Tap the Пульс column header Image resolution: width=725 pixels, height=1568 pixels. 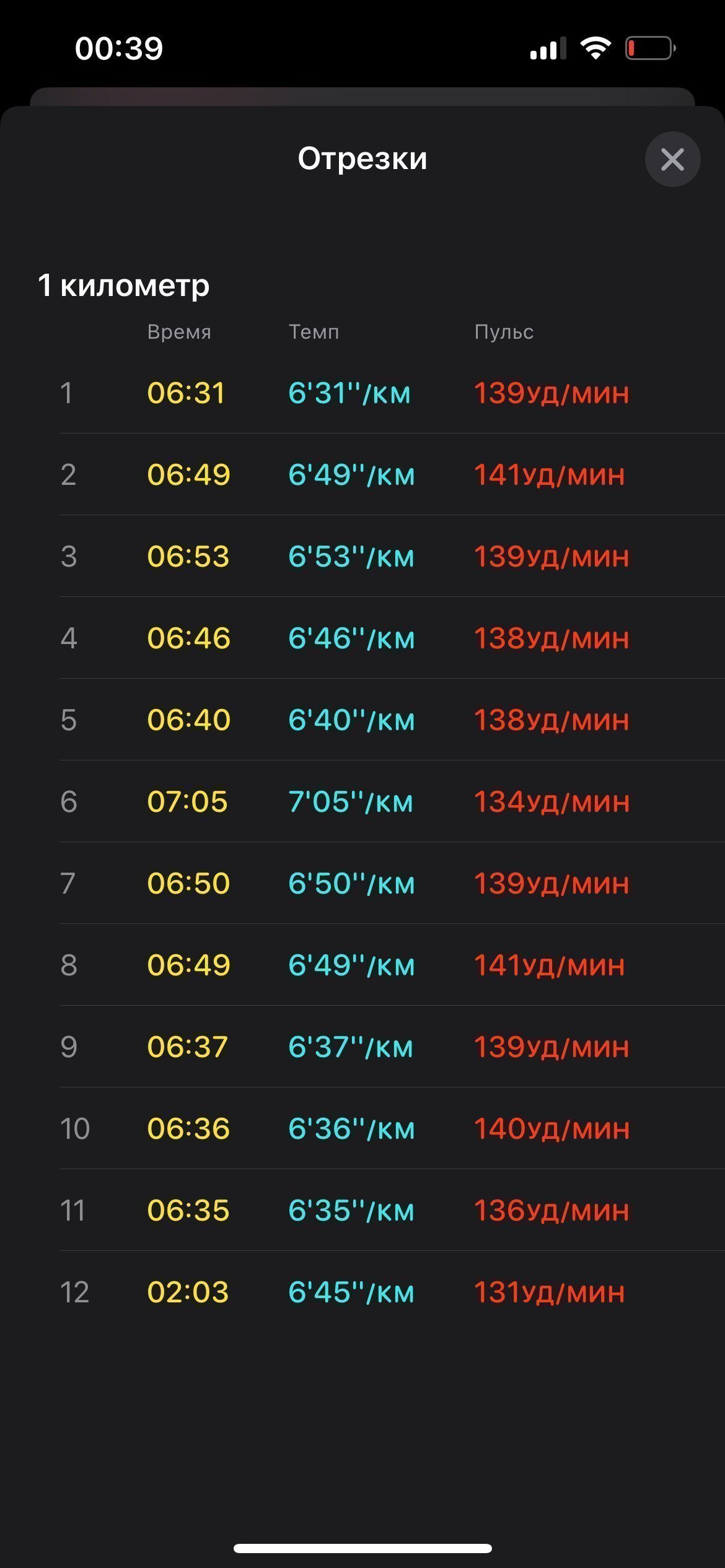pyautogui.click(x=504, y=332)
